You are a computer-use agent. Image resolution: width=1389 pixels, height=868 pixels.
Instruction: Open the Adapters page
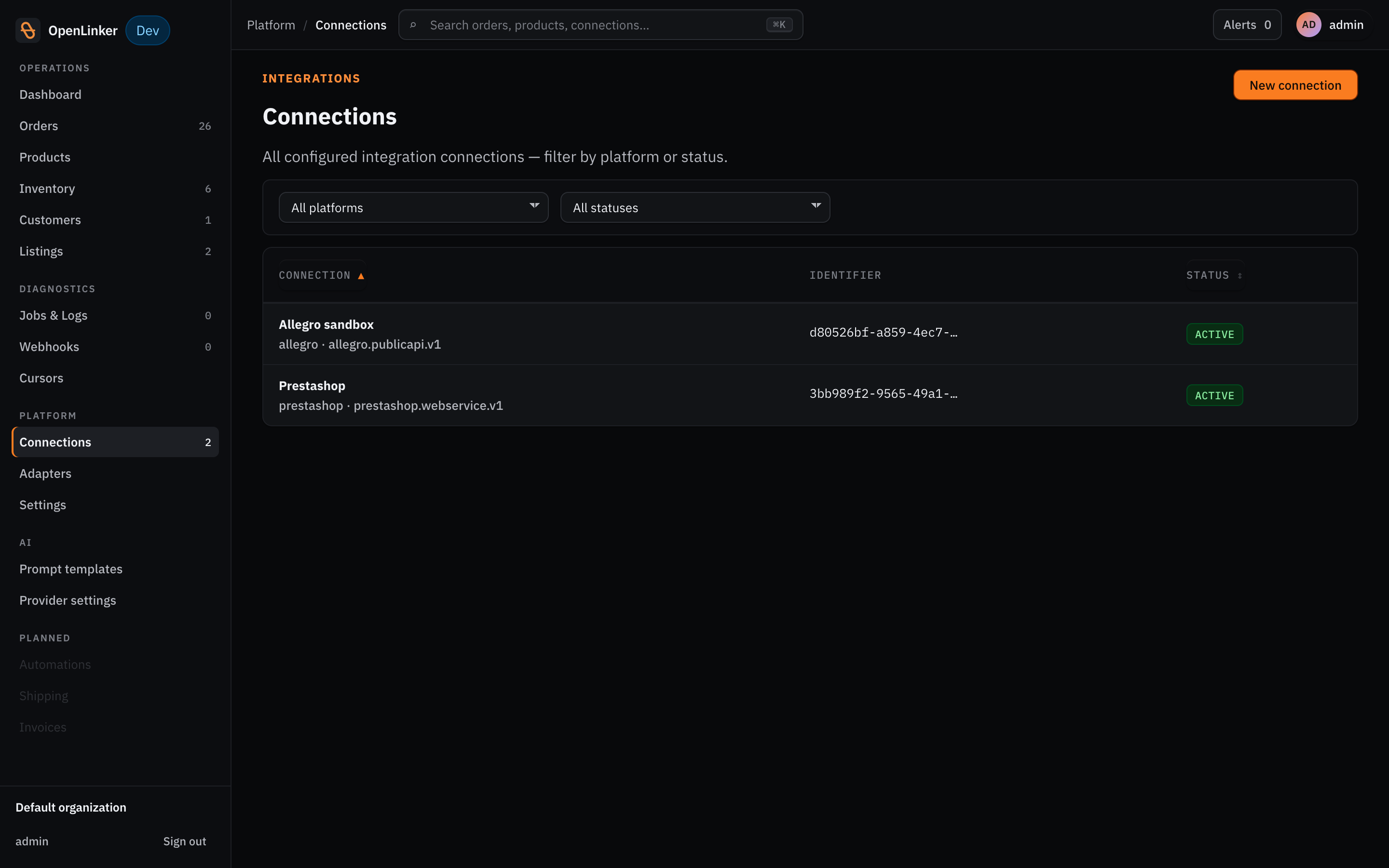coord(115,474)
